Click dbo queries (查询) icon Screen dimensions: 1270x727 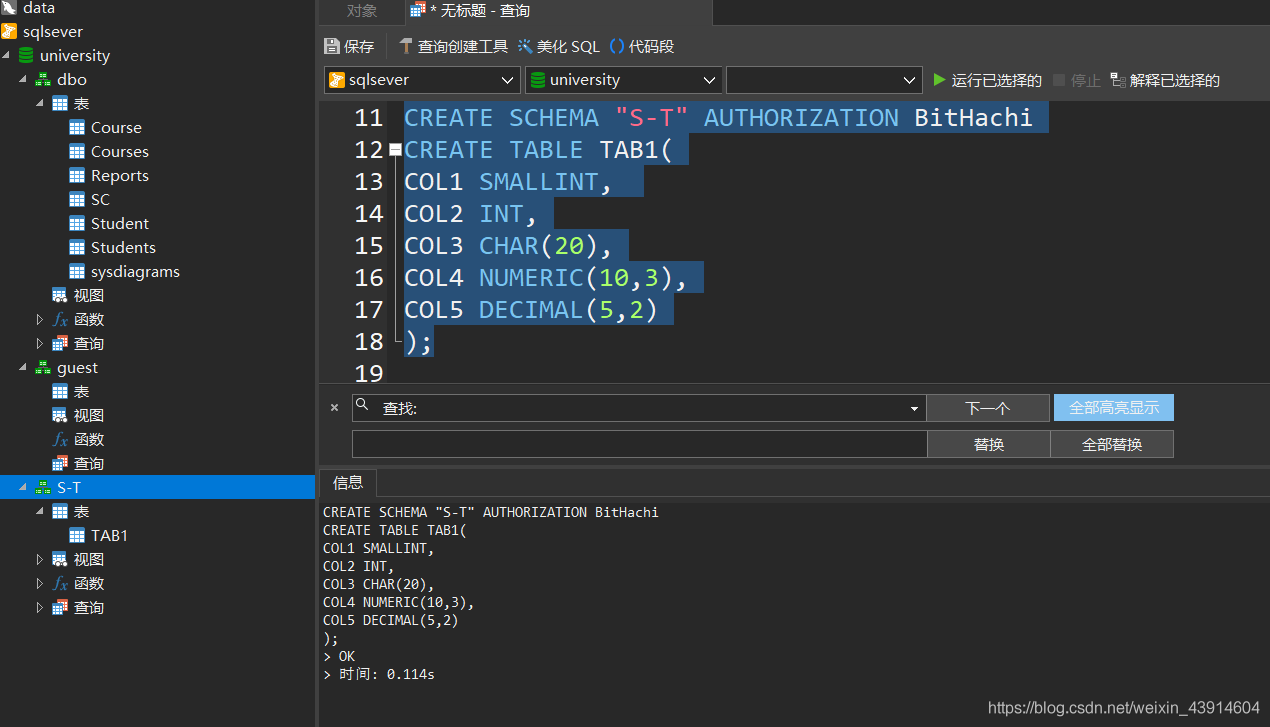click(60, 344)
